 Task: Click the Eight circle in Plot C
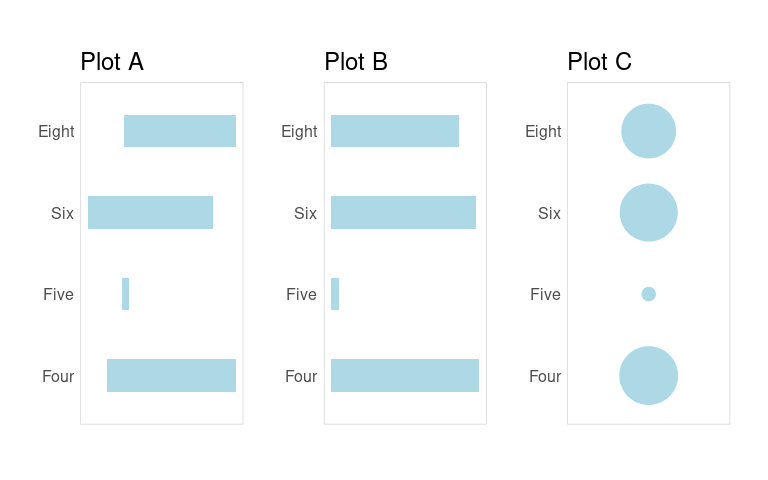648,131
